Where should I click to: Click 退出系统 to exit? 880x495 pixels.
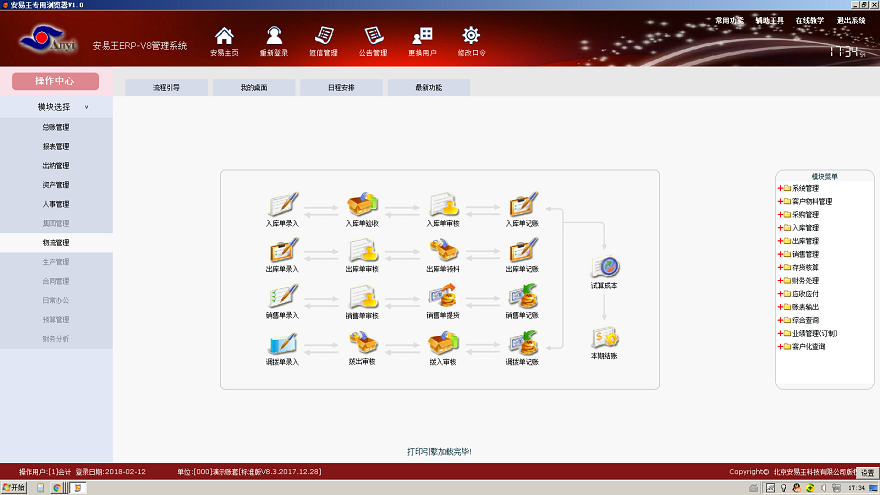[x=851, y=20]
